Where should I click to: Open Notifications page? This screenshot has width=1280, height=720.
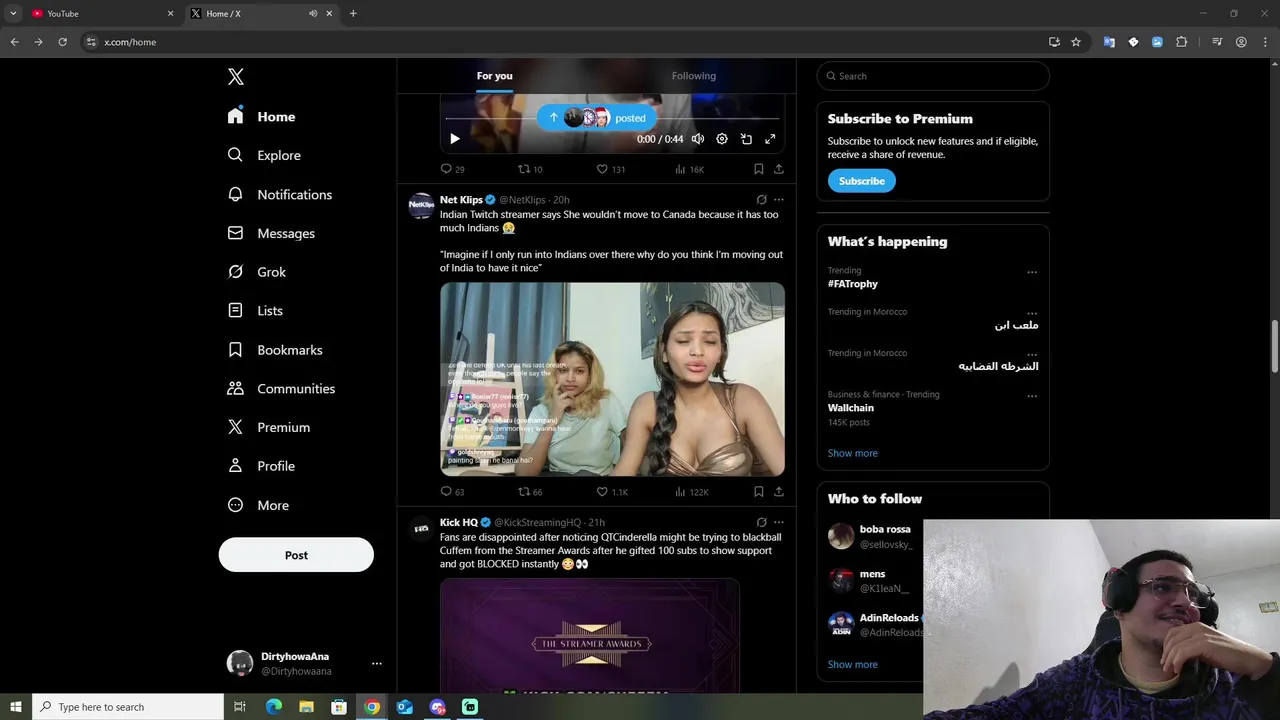279,194
